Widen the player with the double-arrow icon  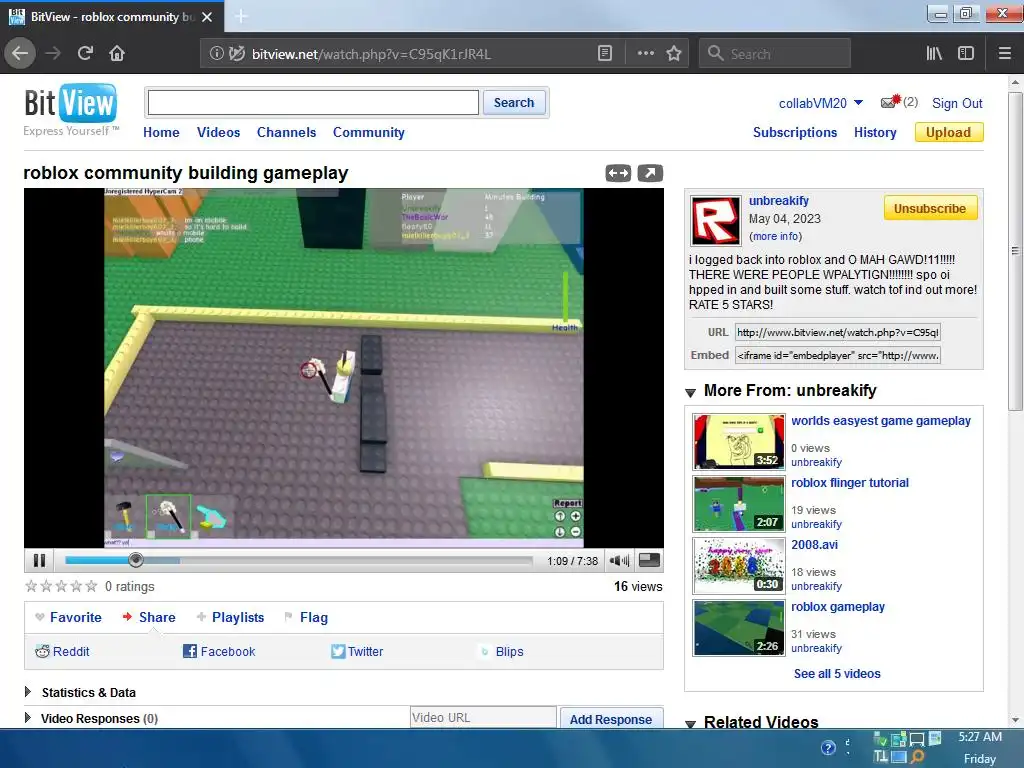point(618,173)
